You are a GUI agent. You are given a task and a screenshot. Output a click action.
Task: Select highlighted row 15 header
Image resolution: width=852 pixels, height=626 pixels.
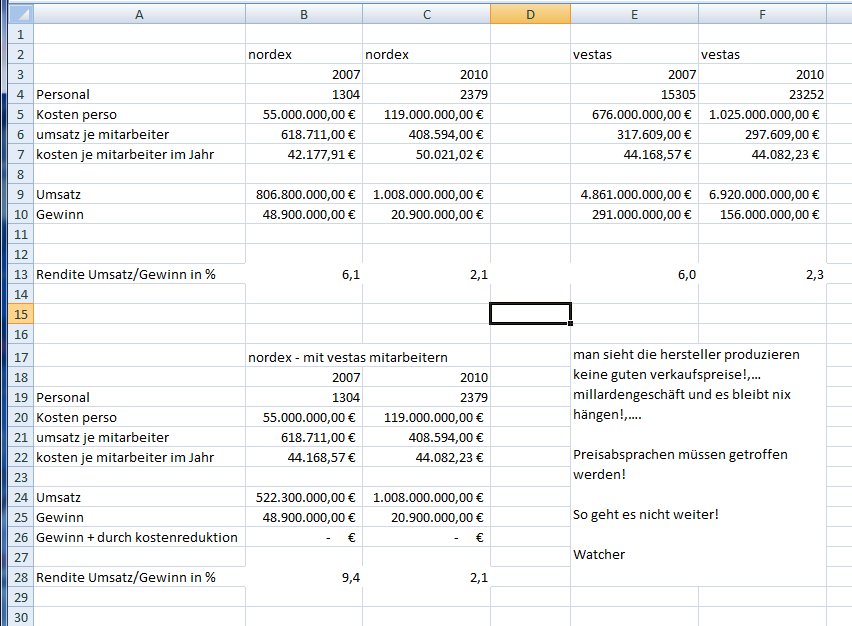[x=21, y=314]
